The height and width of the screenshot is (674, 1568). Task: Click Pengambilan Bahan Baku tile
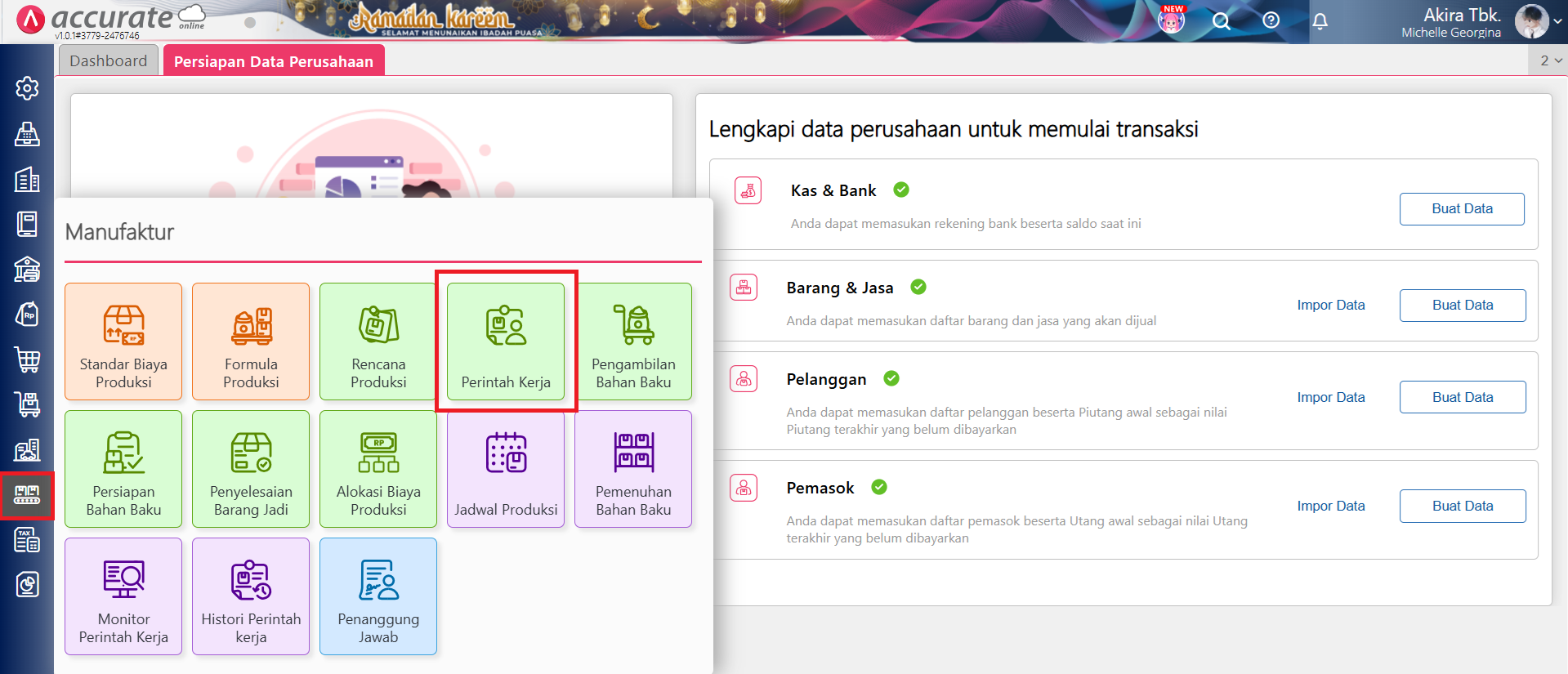click(633, 341)
